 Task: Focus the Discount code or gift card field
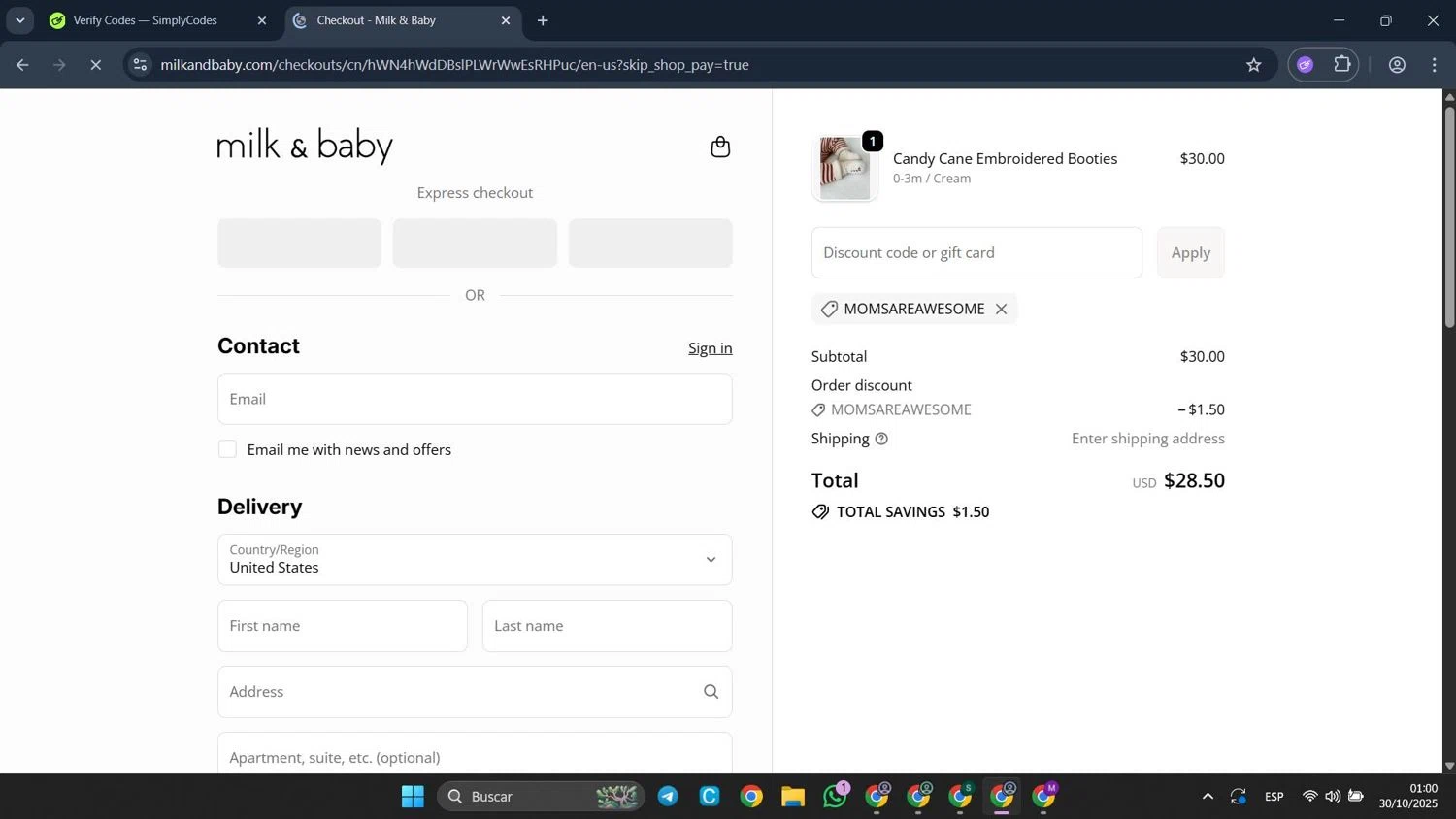[976, 252]
